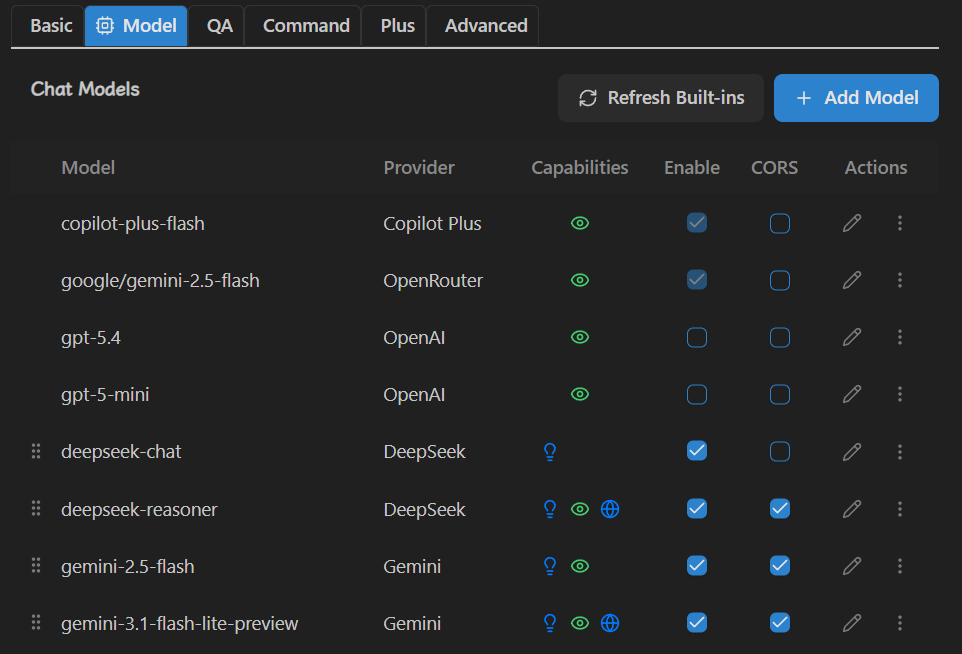The width and height of the screenshot is (962, 654).
Task: Toggle CORS checkbox for deepseek-chat
Action: point(779,452)
